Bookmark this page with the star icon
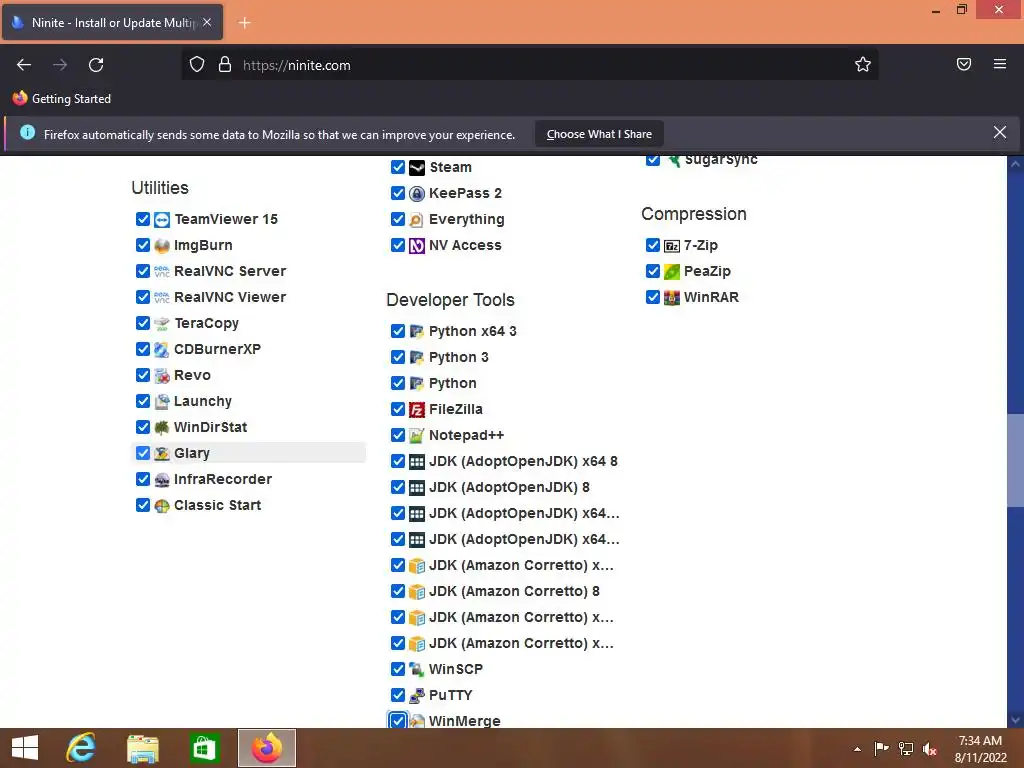Screen dimensions: 1024x768 click(863, 64)
